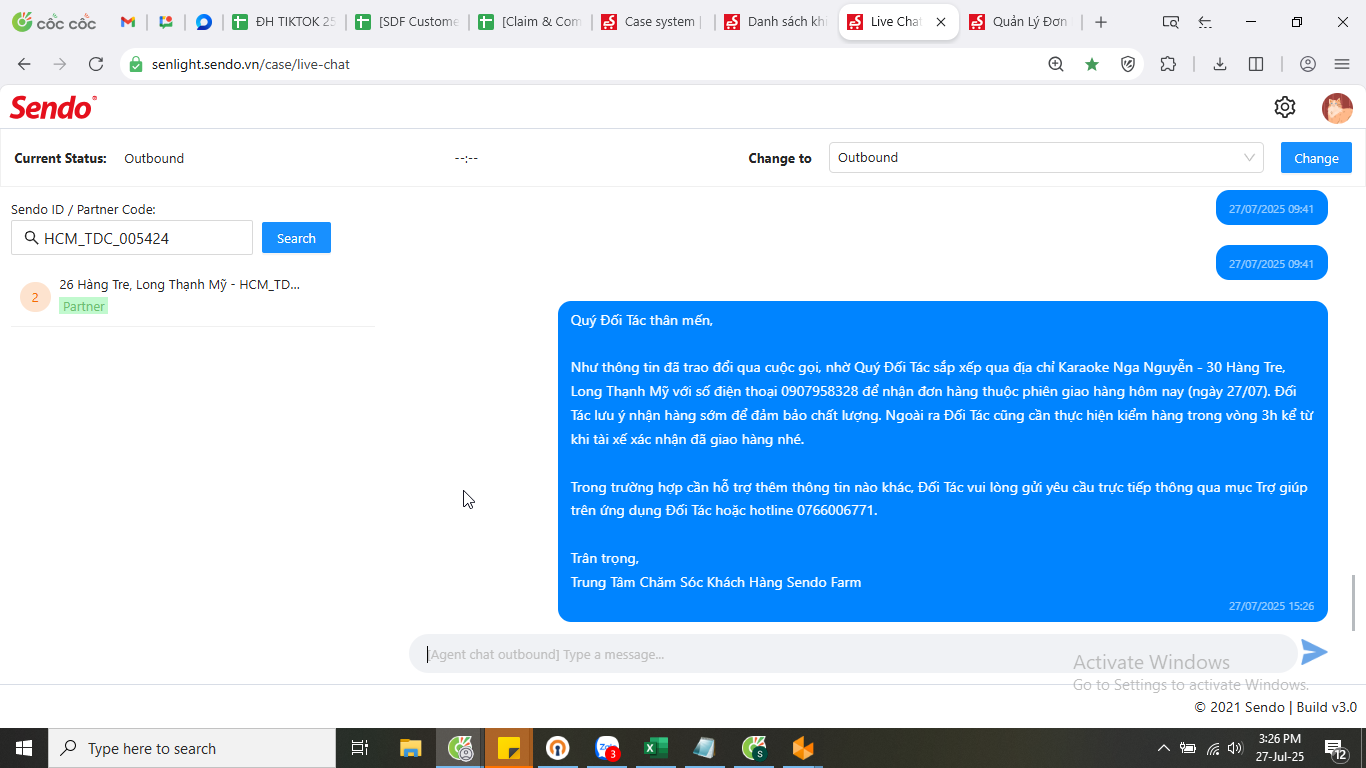
Task: Click the chat vertical scrollbar thumb
Action: (1355, 602)
